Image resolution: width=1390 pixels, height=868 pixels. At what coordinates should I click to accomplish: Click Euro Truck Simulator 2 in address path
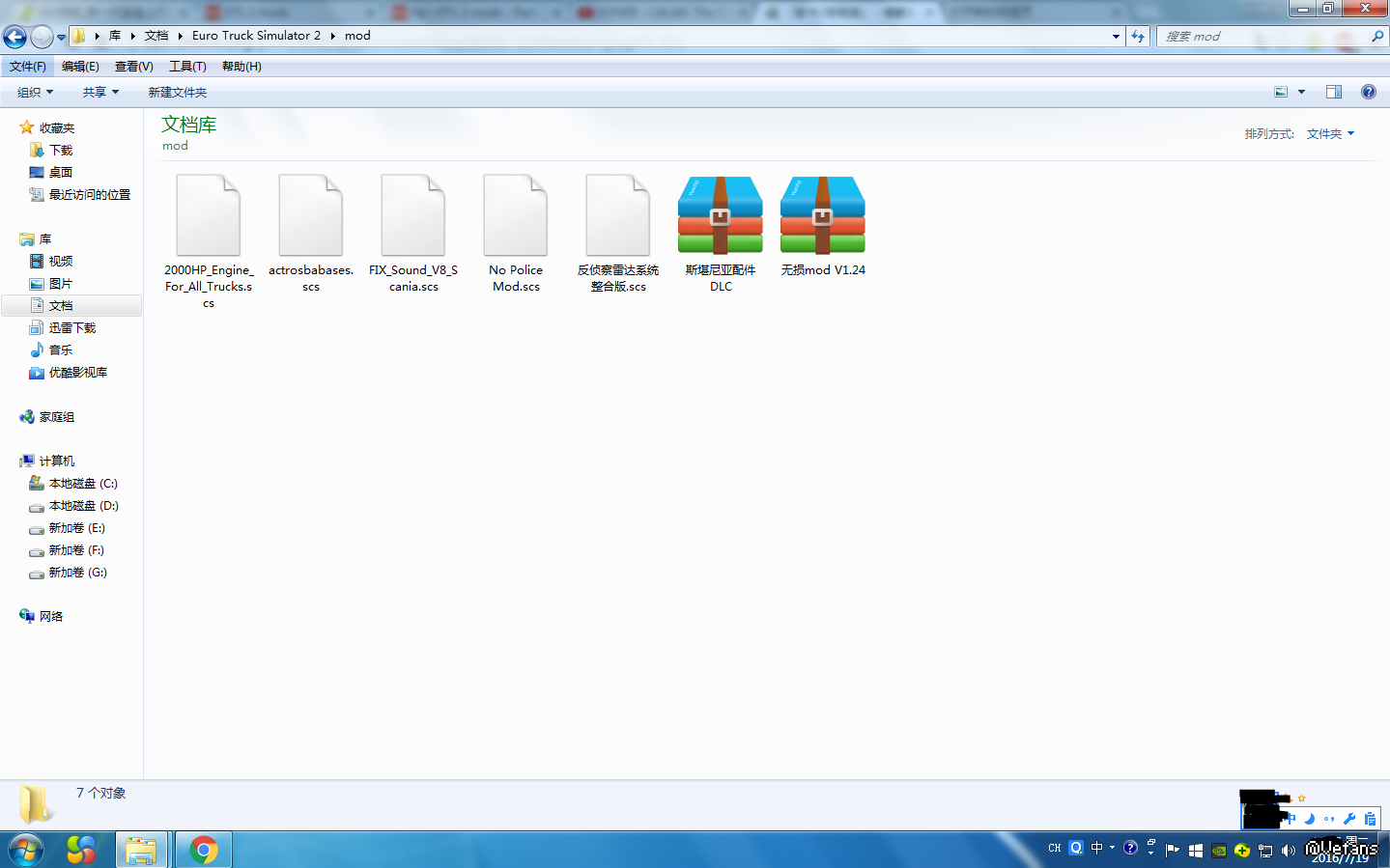(256, 36)
